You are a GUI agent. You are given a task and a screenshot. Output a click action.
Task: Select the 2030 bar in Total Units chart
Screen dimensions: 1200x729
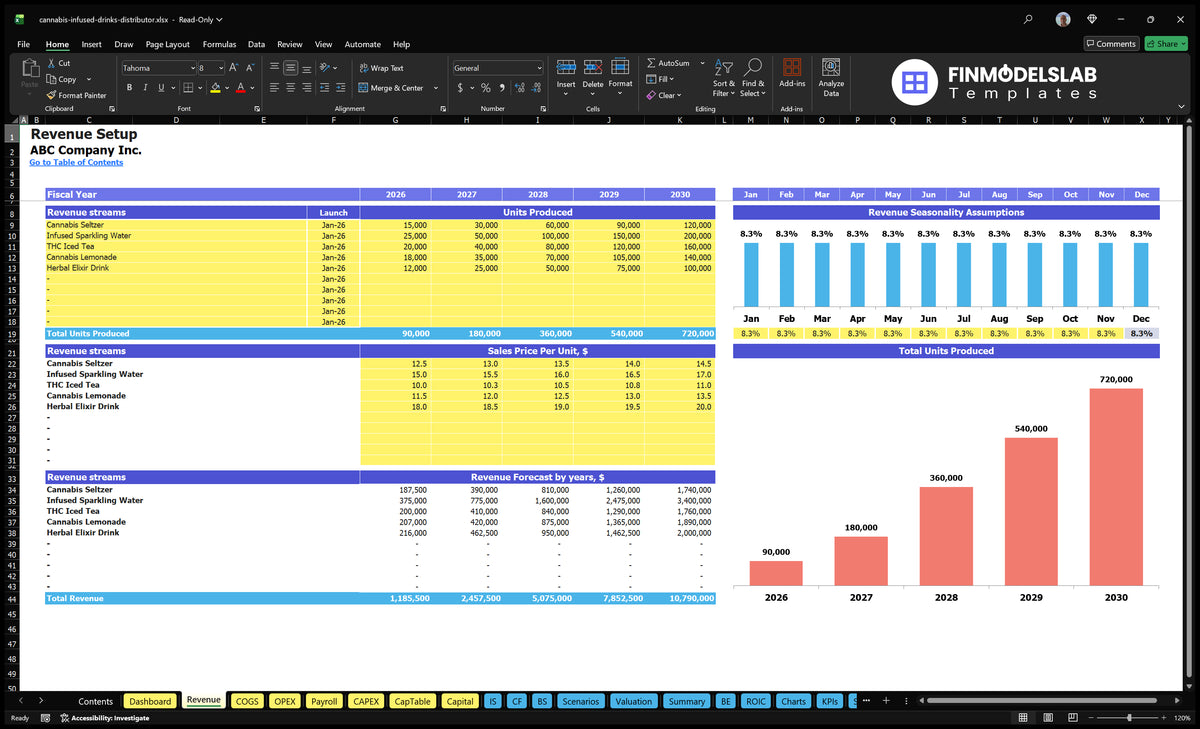(1116, 487)
